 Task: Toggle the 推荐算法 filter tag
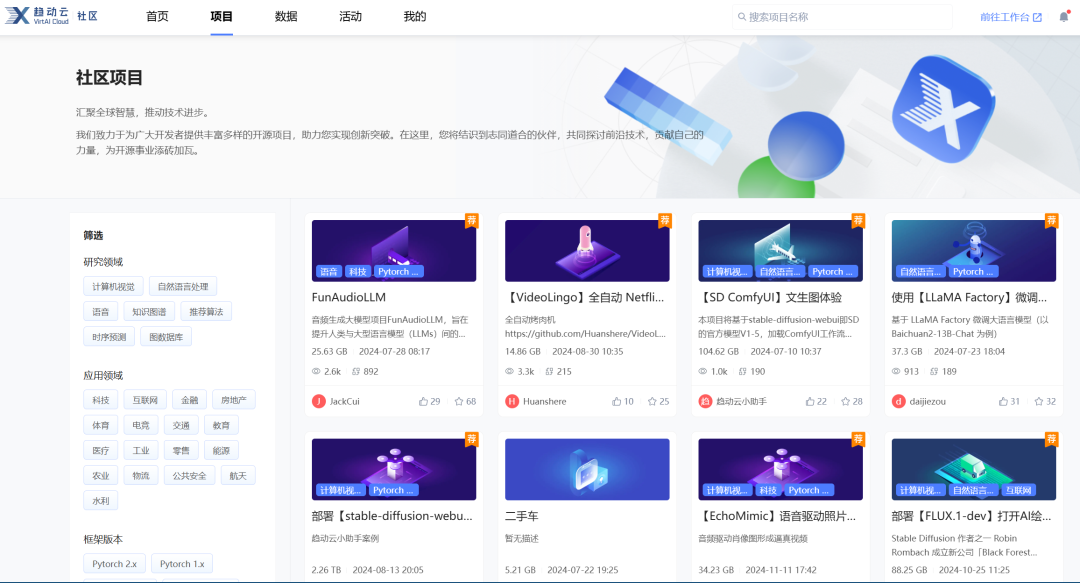coord(206,311)
